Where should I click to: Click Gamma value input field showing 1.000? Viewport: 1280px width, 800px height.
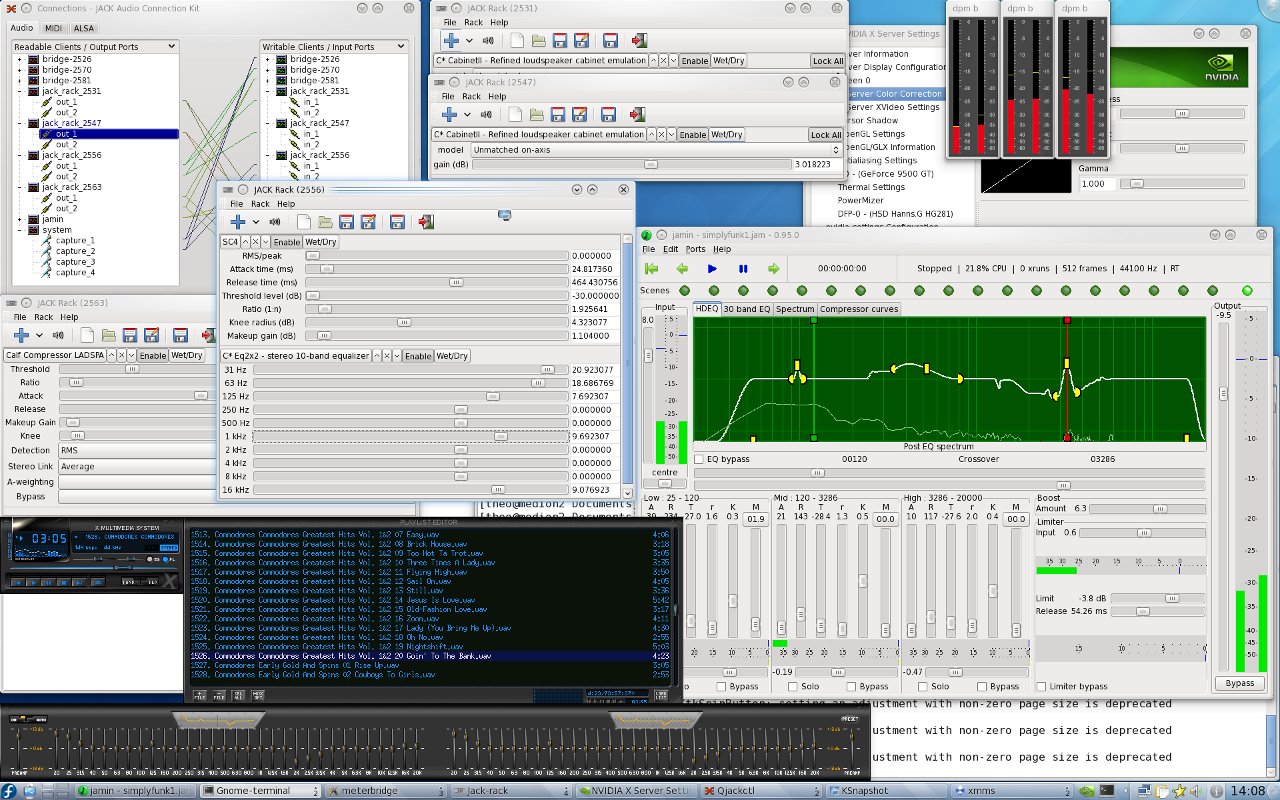(1096, 184)
